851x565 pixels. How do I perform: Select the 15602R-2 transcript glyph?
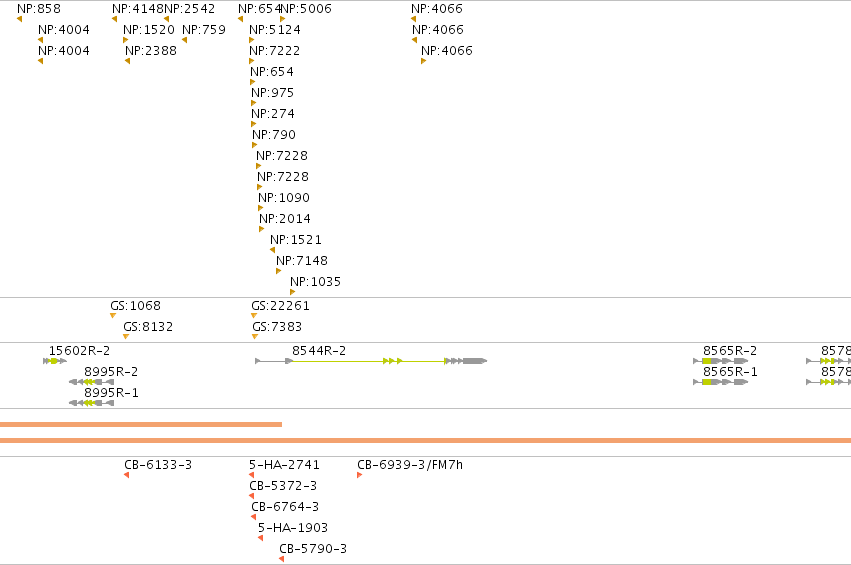click(55, 361)
